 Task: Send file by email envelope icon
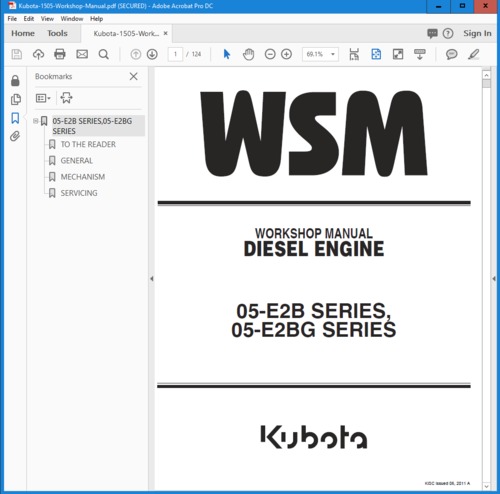pyautogui.click(x=82, y=54)
